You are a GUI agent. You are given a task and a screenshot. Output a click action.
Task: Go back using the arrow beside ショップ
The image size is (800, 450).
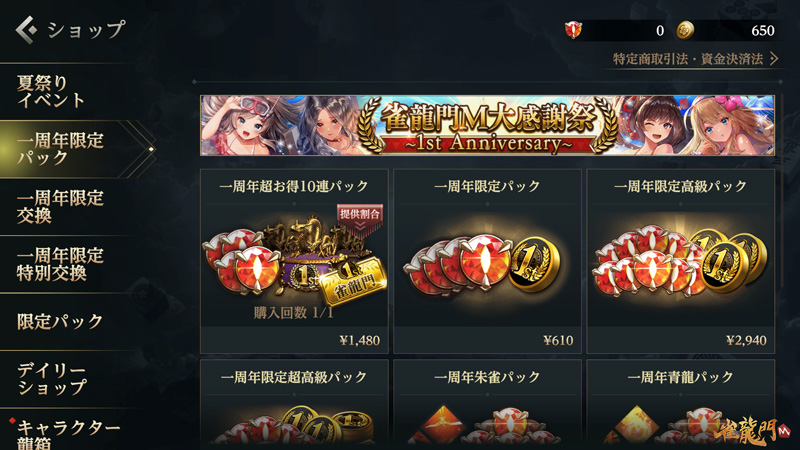(26, 30)
